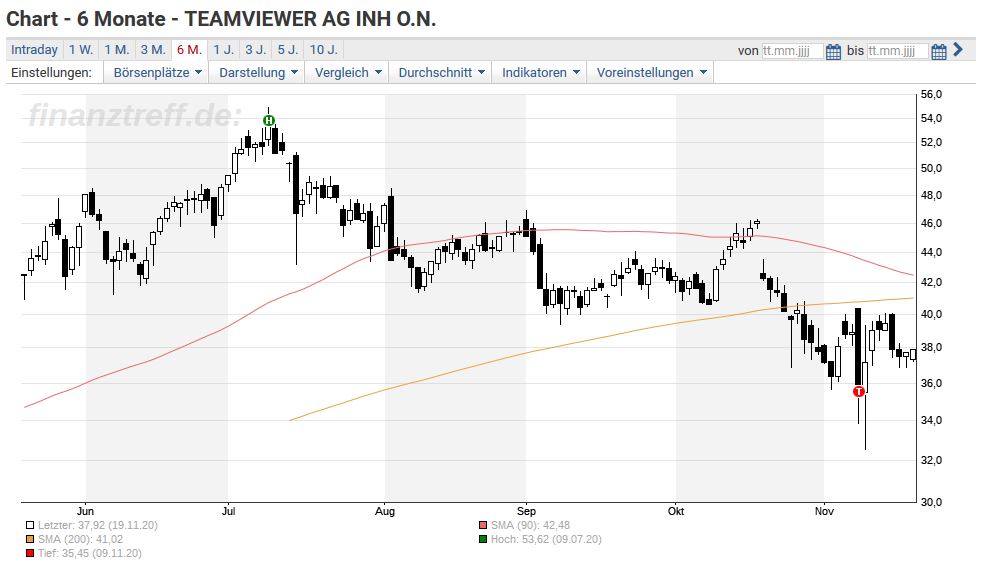Click the 'Aug' x-axis month label

coord(385,511)
